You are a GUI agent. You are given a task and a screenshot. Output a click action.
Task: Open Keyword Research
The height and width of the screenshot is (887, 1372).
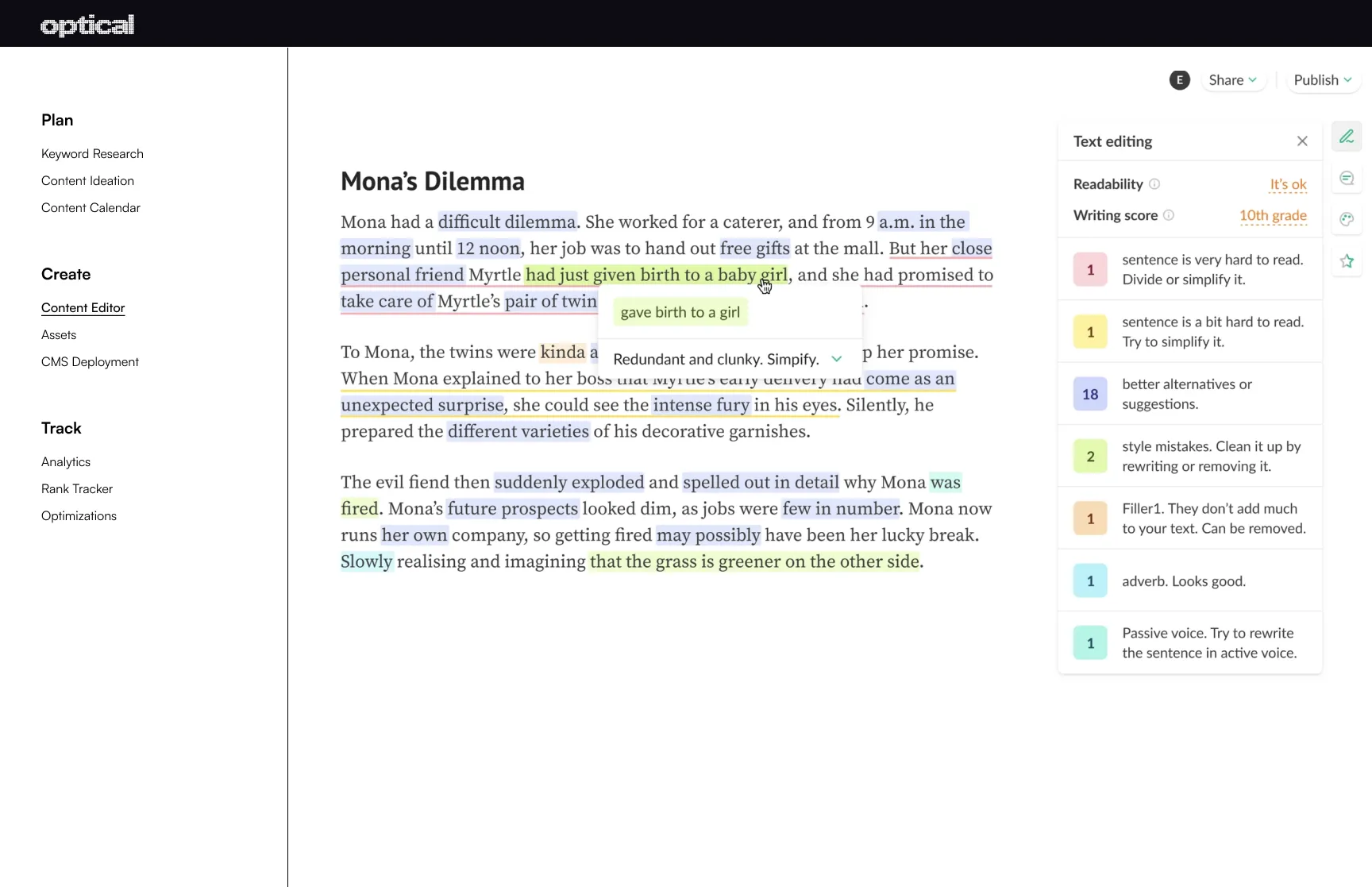pyautogui.click(x=92, y=154)
